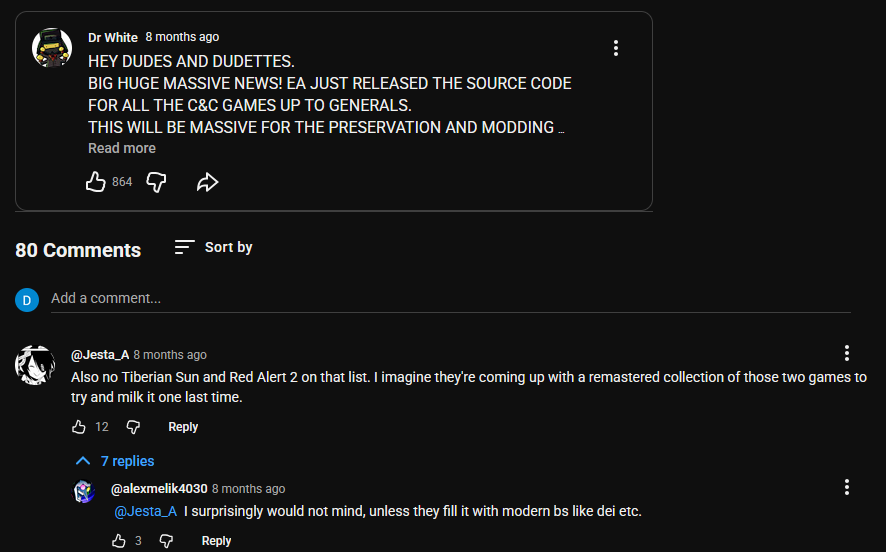This screenshot has height=552, width=886.
Task: Like alexmelik4030's reply
Action: click(x=119, y=541)
